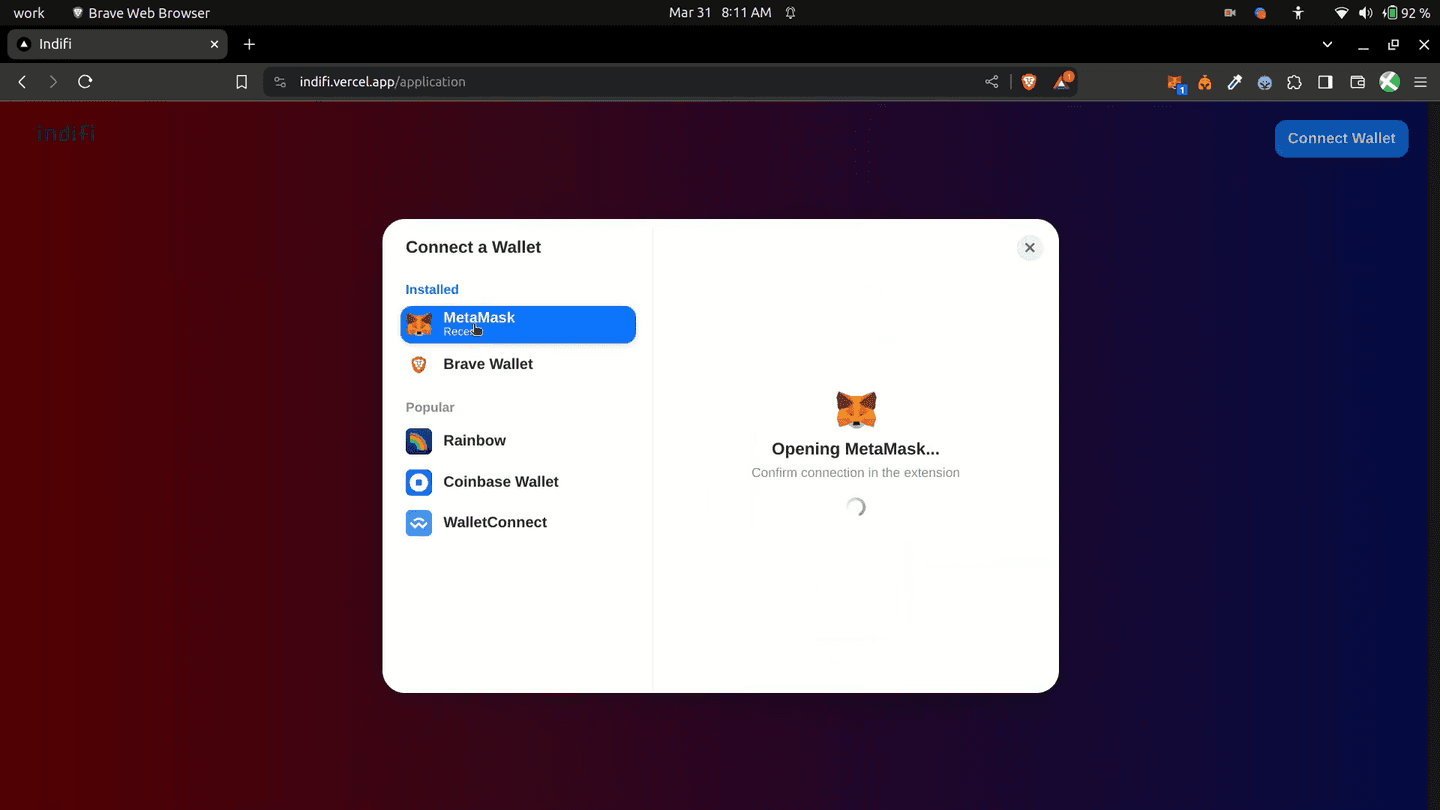Screen dimensions: 1440x810
Task: Open Brave Wallet toolbar icon
Action: tap(1357, 83)
